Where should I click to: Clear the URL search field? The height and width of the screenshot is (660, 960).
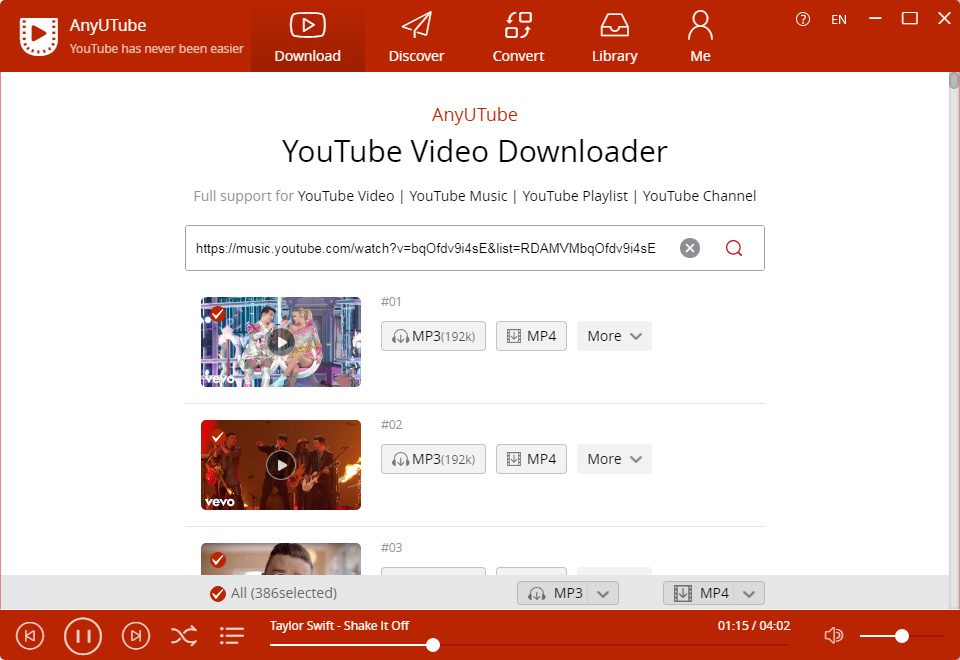(689, 248)
